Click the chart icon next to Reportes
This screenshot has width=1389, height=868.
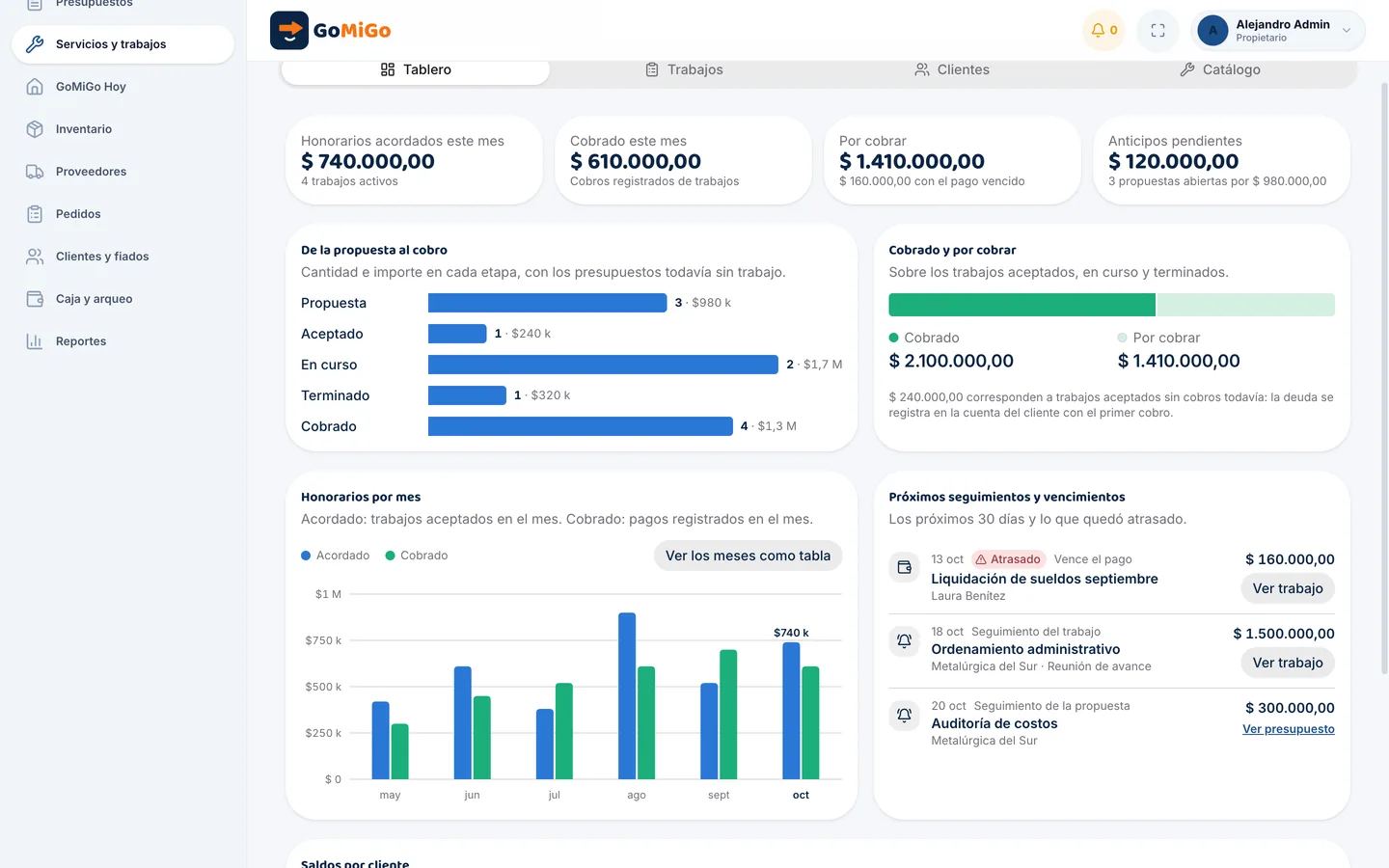[35, 341]
